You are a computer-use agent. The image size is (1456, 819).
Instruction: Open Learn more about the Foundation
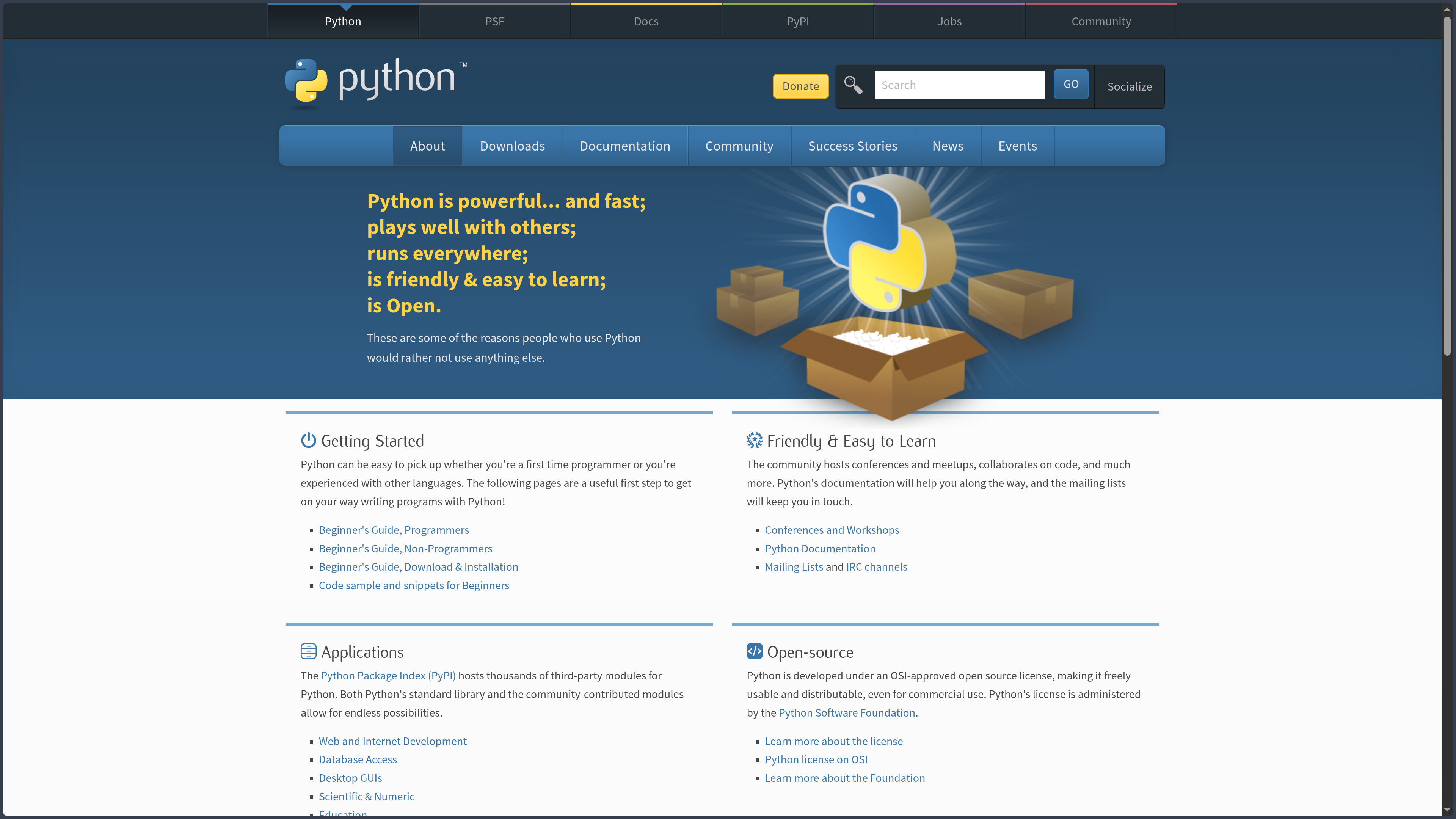click(x=844, y=778)
